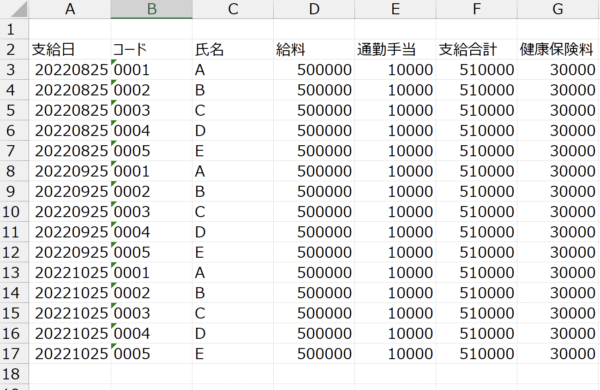This screenshot has height=390, width=600.
Task: Click salary cell D5 showing 500000
Action: 314,110
